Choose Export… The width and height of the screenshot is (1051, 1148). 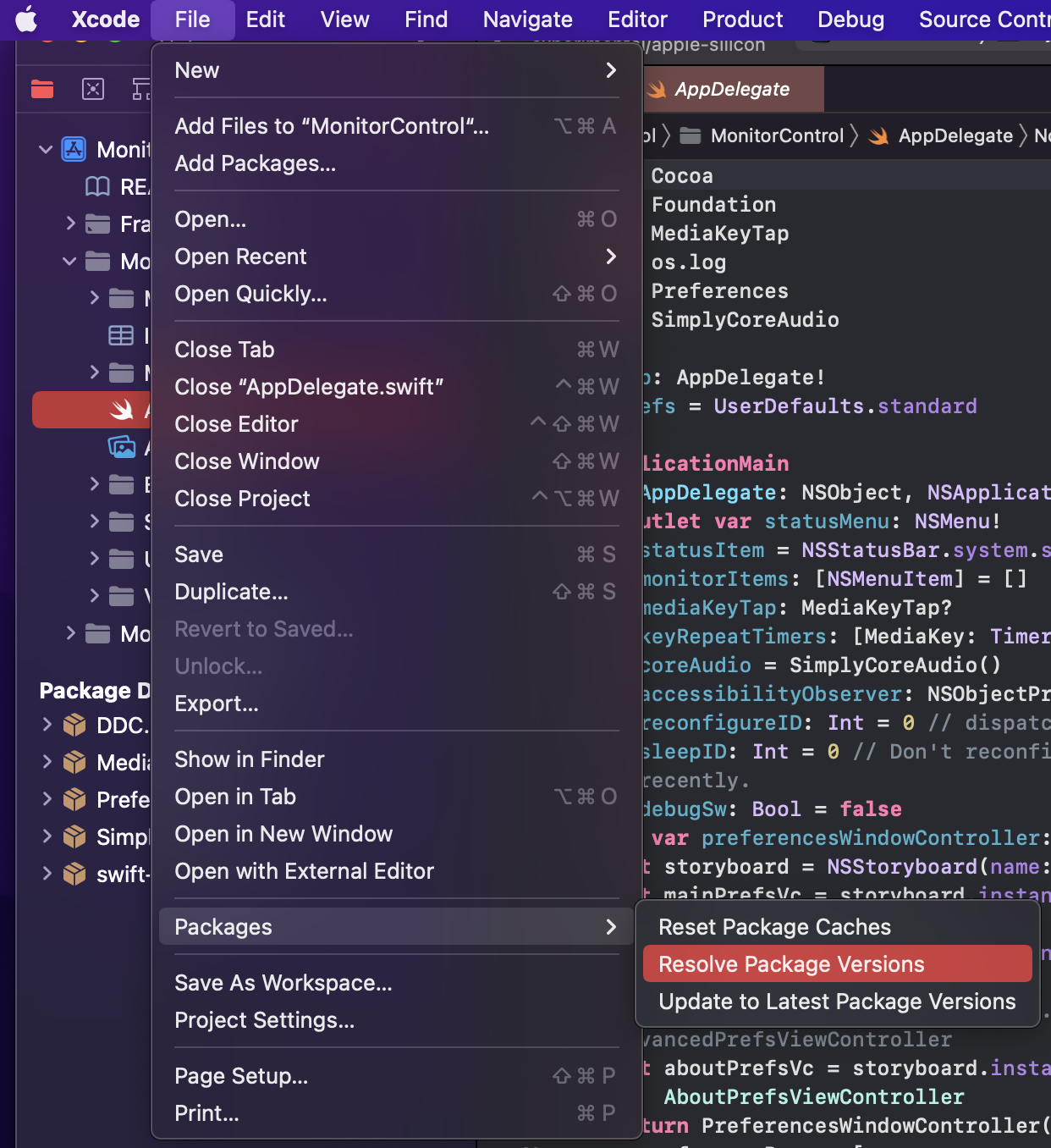396,704
